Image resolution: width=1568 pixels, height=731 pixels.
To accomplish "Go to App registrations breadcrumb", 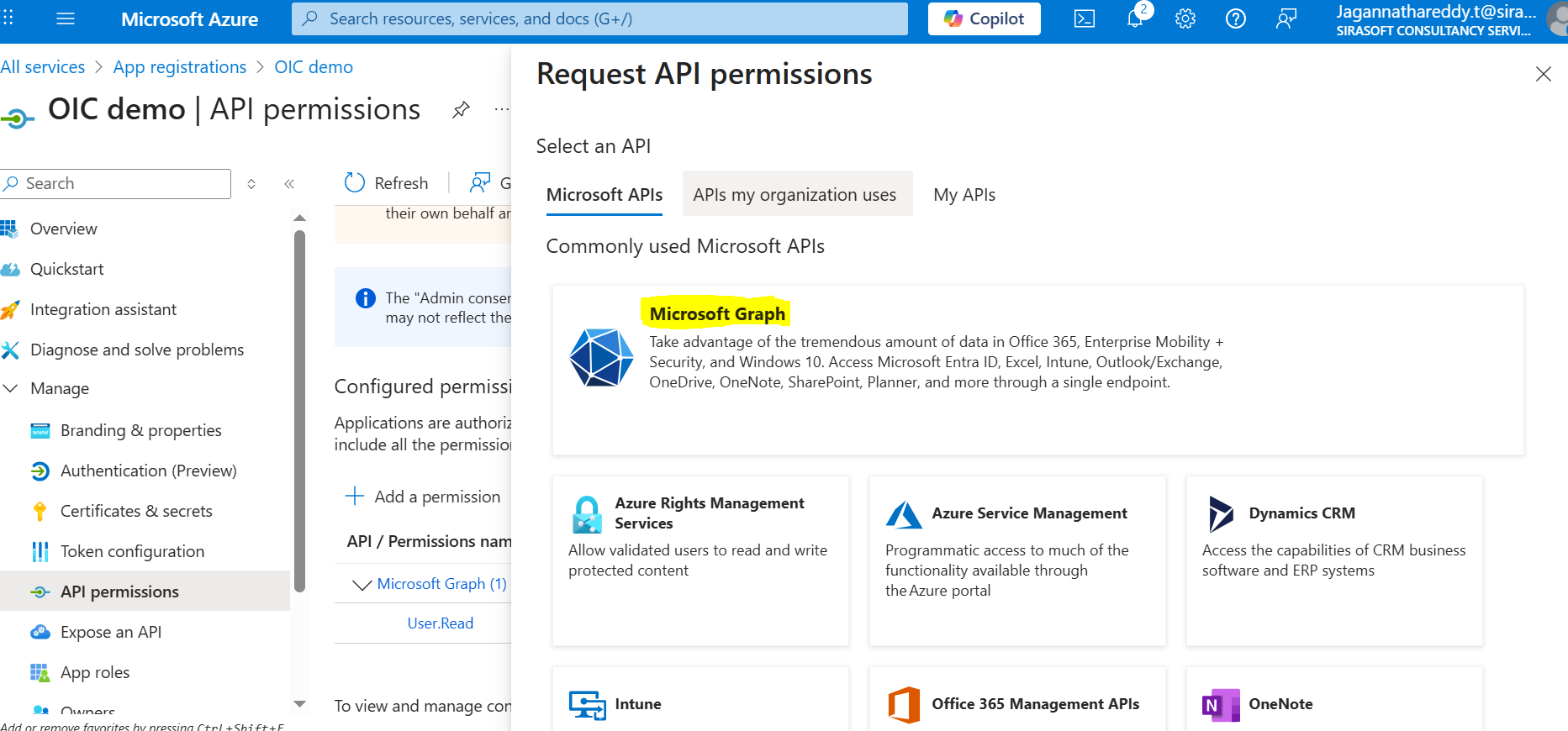I will [180, 67].
